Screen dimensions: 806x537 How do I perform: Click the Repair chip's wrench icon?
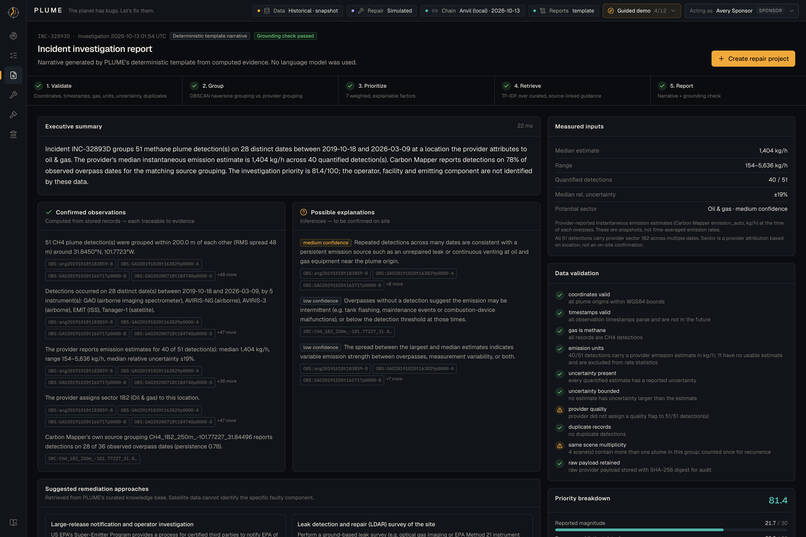(x=361, y=11)
